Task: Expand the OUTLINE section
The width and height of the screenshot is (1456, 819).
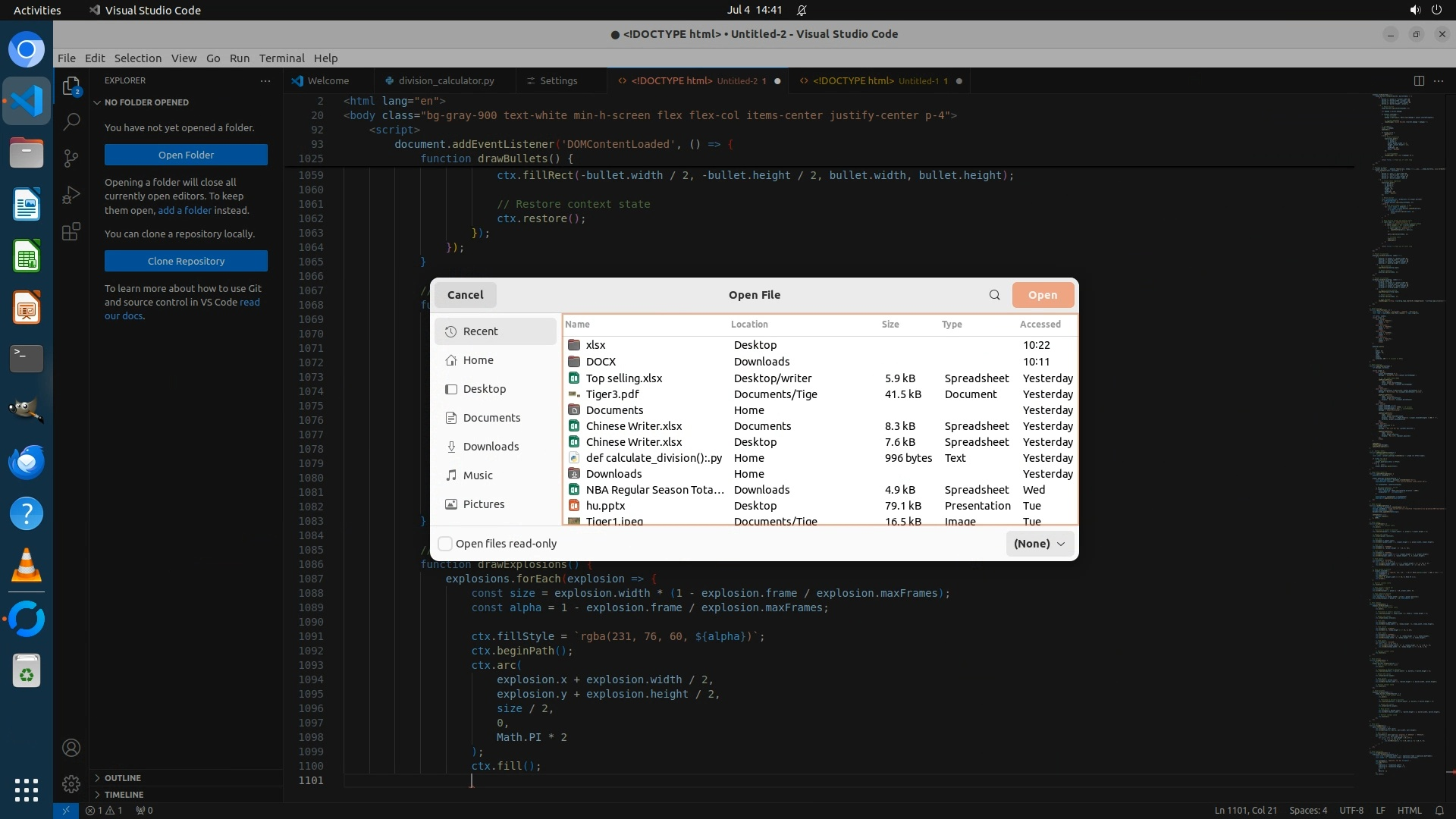Action: (x=122, y=778)
